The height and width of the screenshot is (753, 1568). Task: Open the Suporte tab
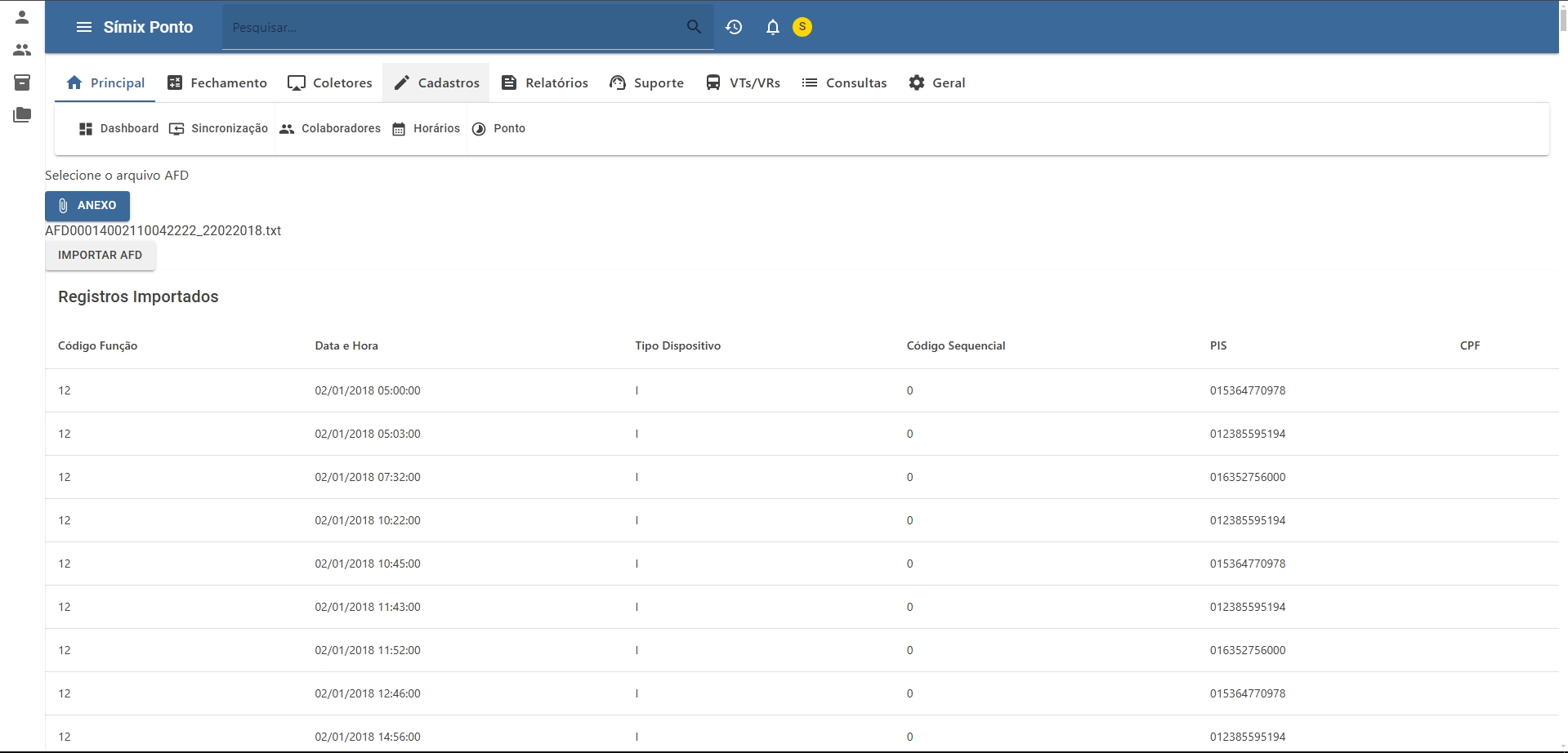(647, 82)
